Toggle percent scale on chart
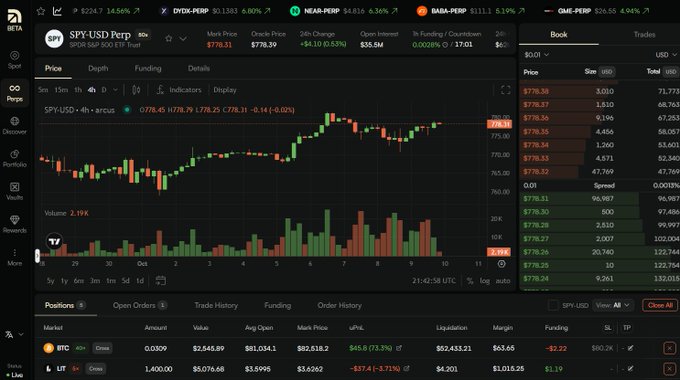This screenshot has width=680, height=380. click(x=470, y=281)
